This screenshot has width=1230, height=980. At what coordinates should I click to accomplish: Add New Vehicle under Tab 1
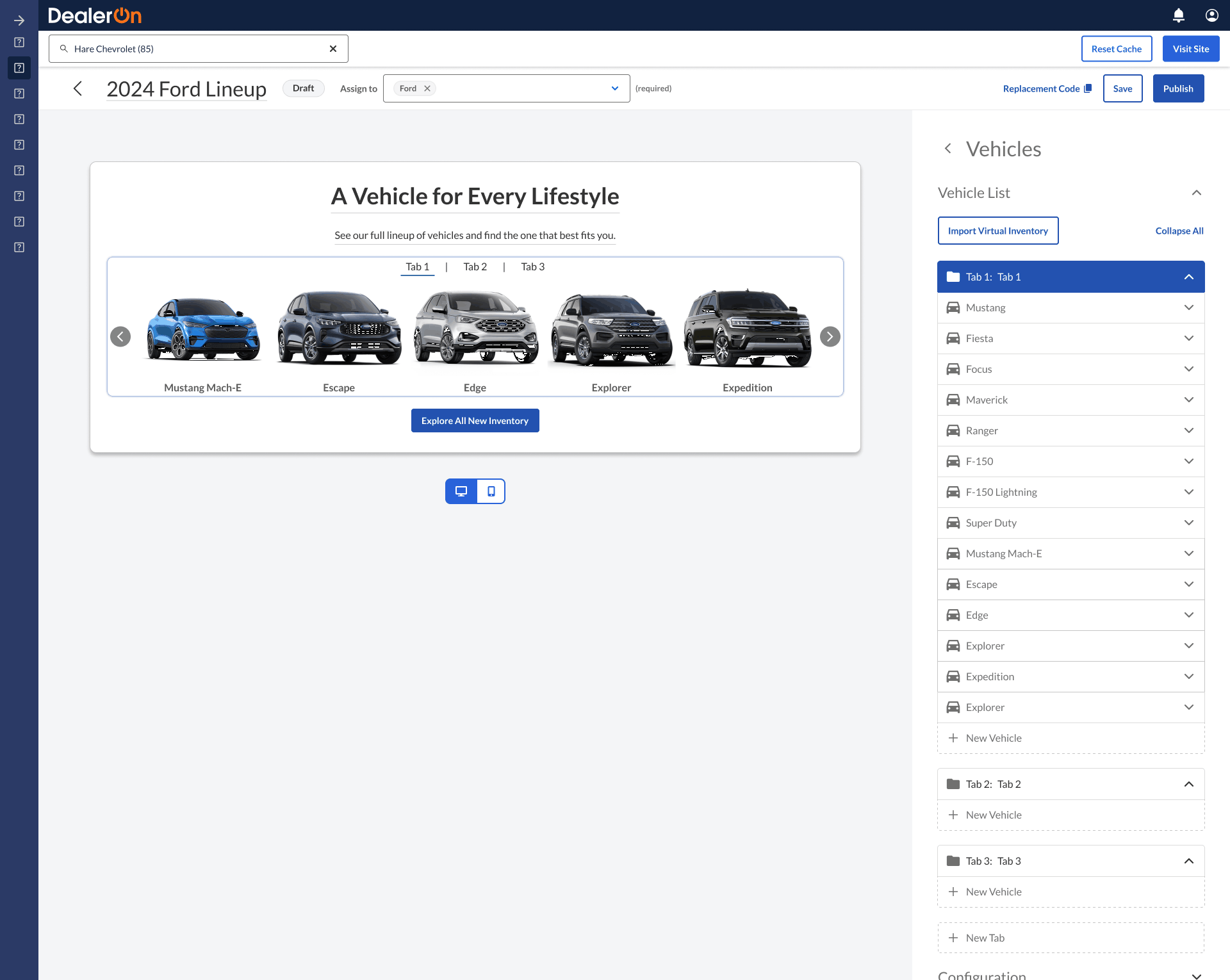tap(1071, 738)
